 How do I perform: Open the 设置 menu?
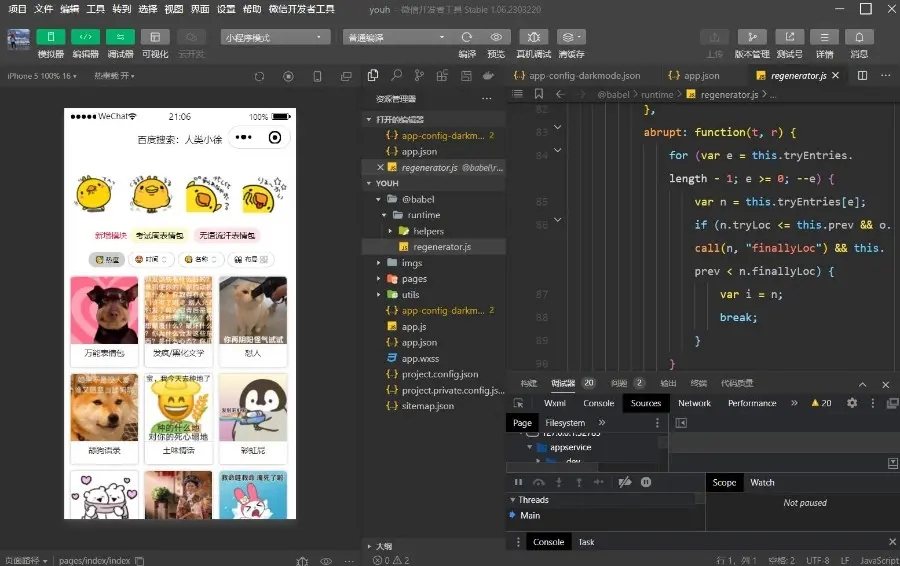[x=226, y=9]
